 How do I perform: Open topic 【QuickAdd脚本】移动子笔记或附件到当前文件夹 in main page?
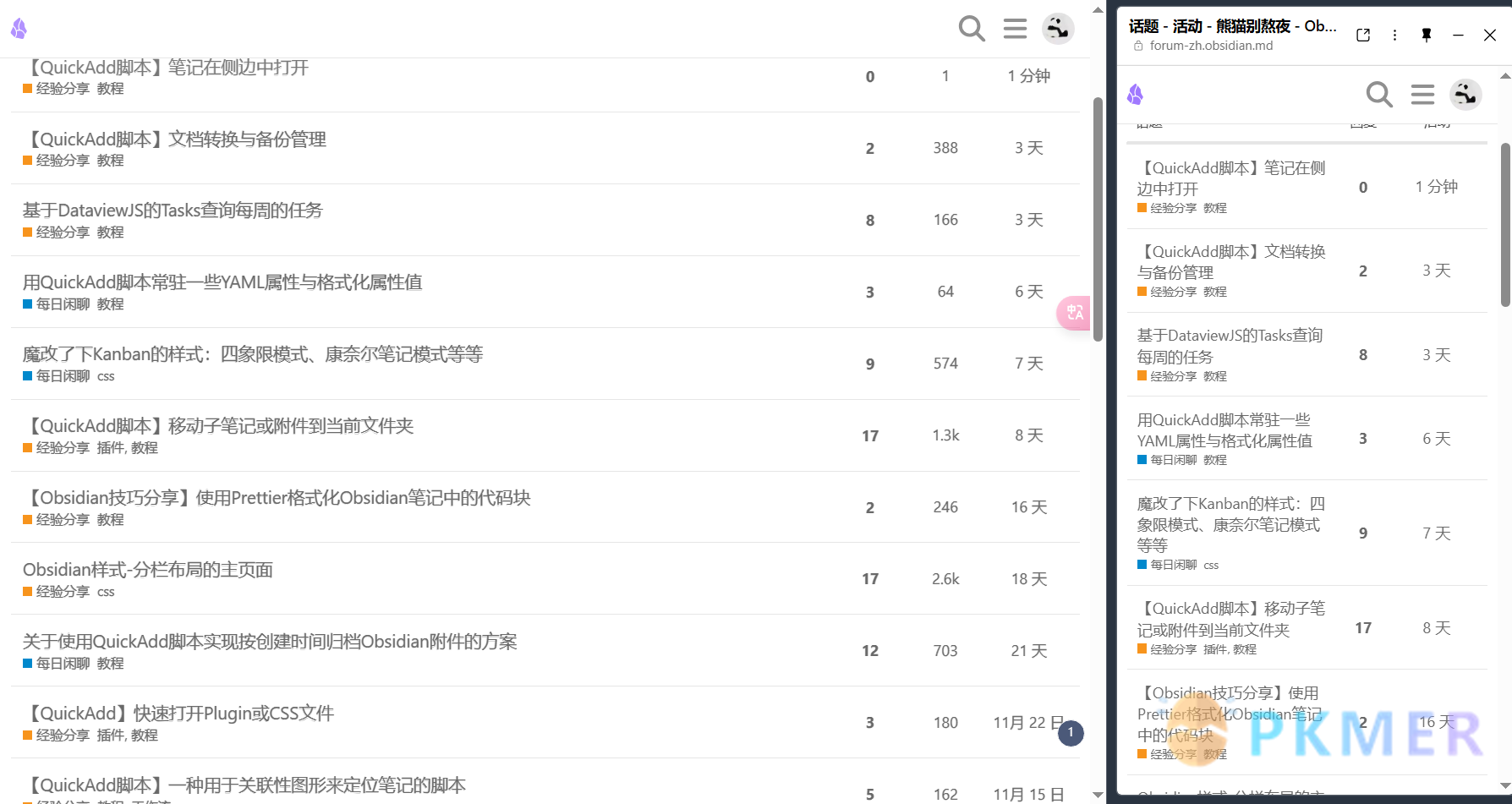(x=218, y=426)
